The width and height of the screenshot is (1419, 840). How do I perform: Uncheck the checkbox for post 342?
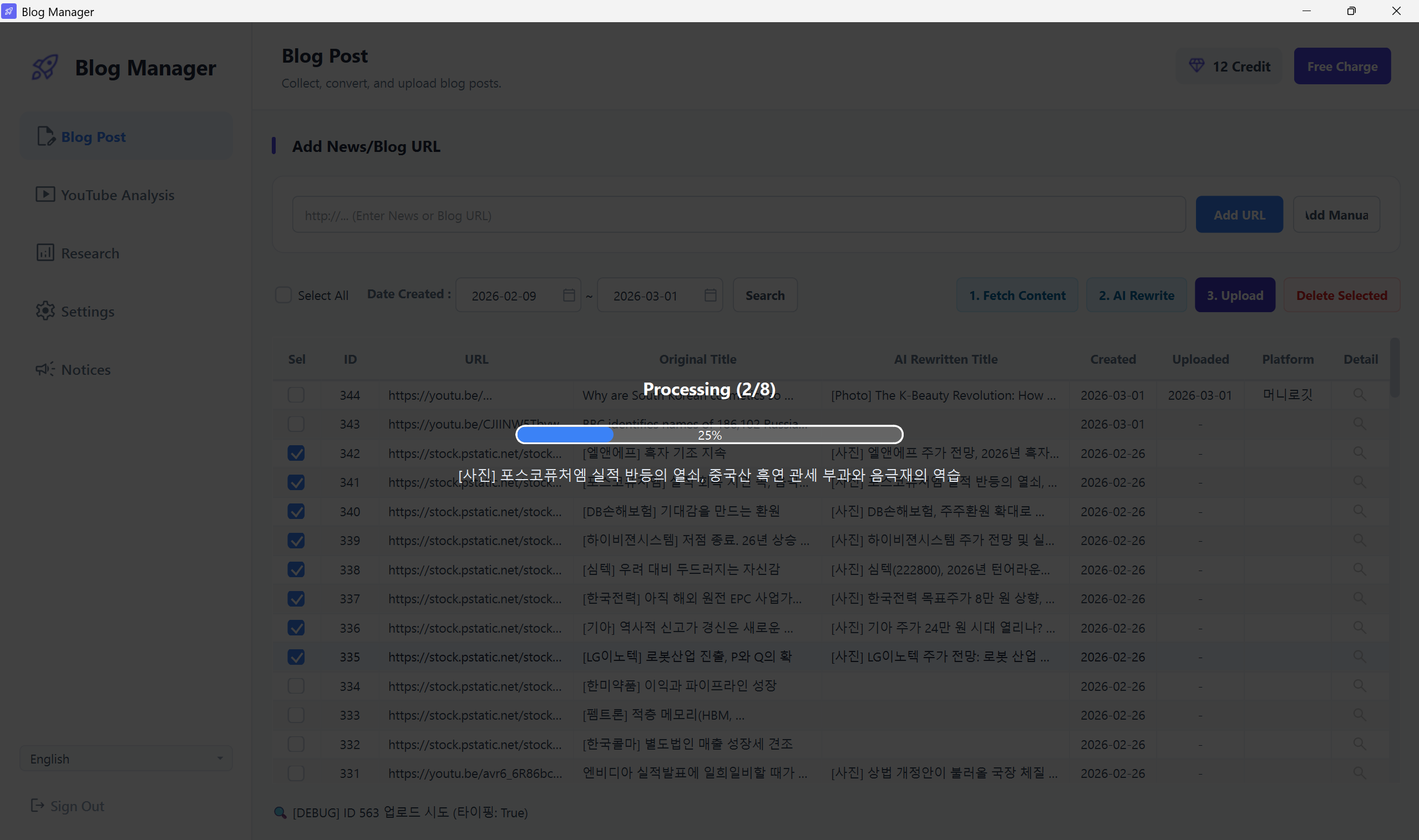[x=296, y=453]
